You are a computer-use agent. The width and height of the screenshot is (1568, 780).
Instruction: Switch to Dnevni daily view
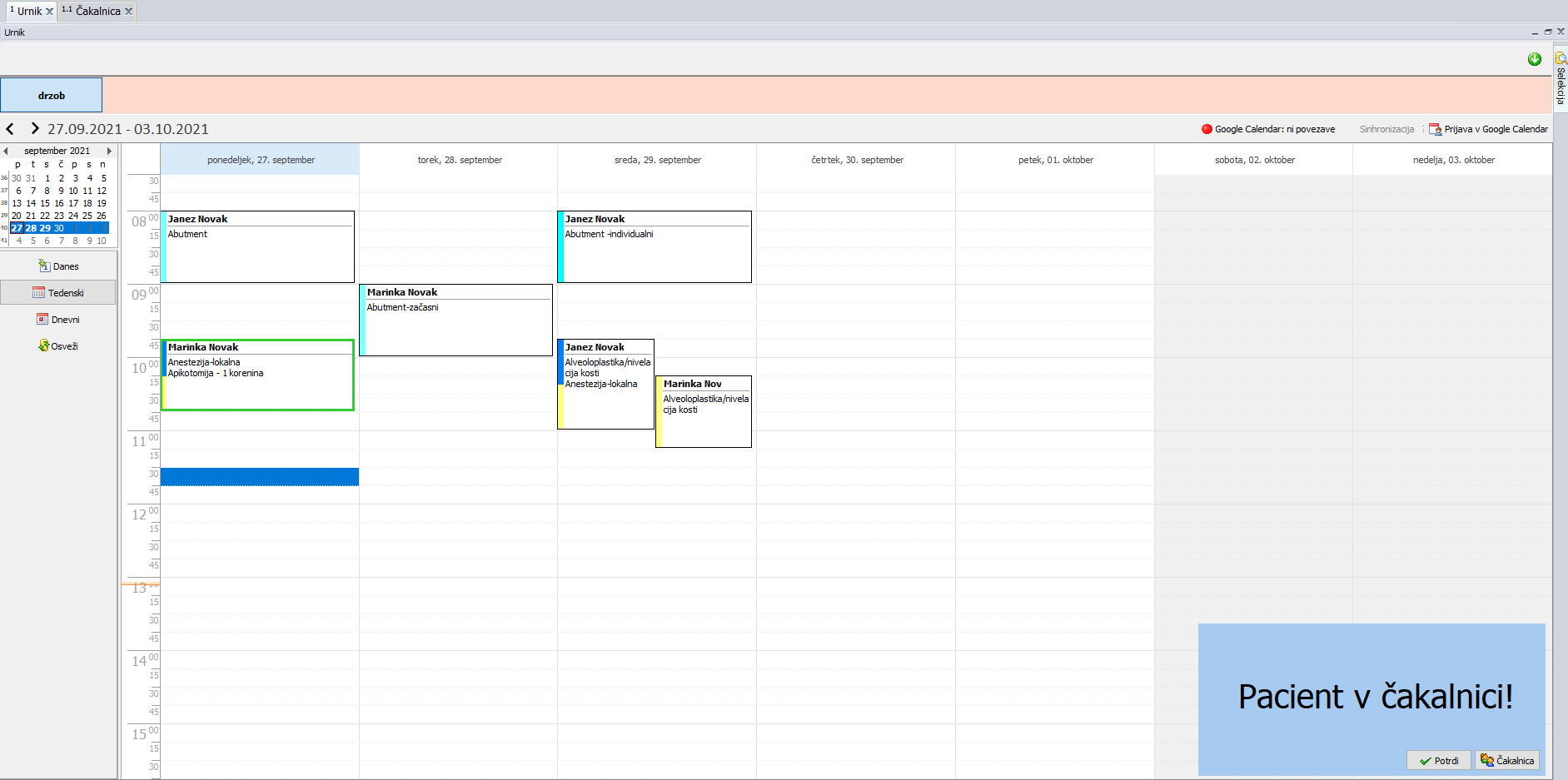tap(58, 320)
